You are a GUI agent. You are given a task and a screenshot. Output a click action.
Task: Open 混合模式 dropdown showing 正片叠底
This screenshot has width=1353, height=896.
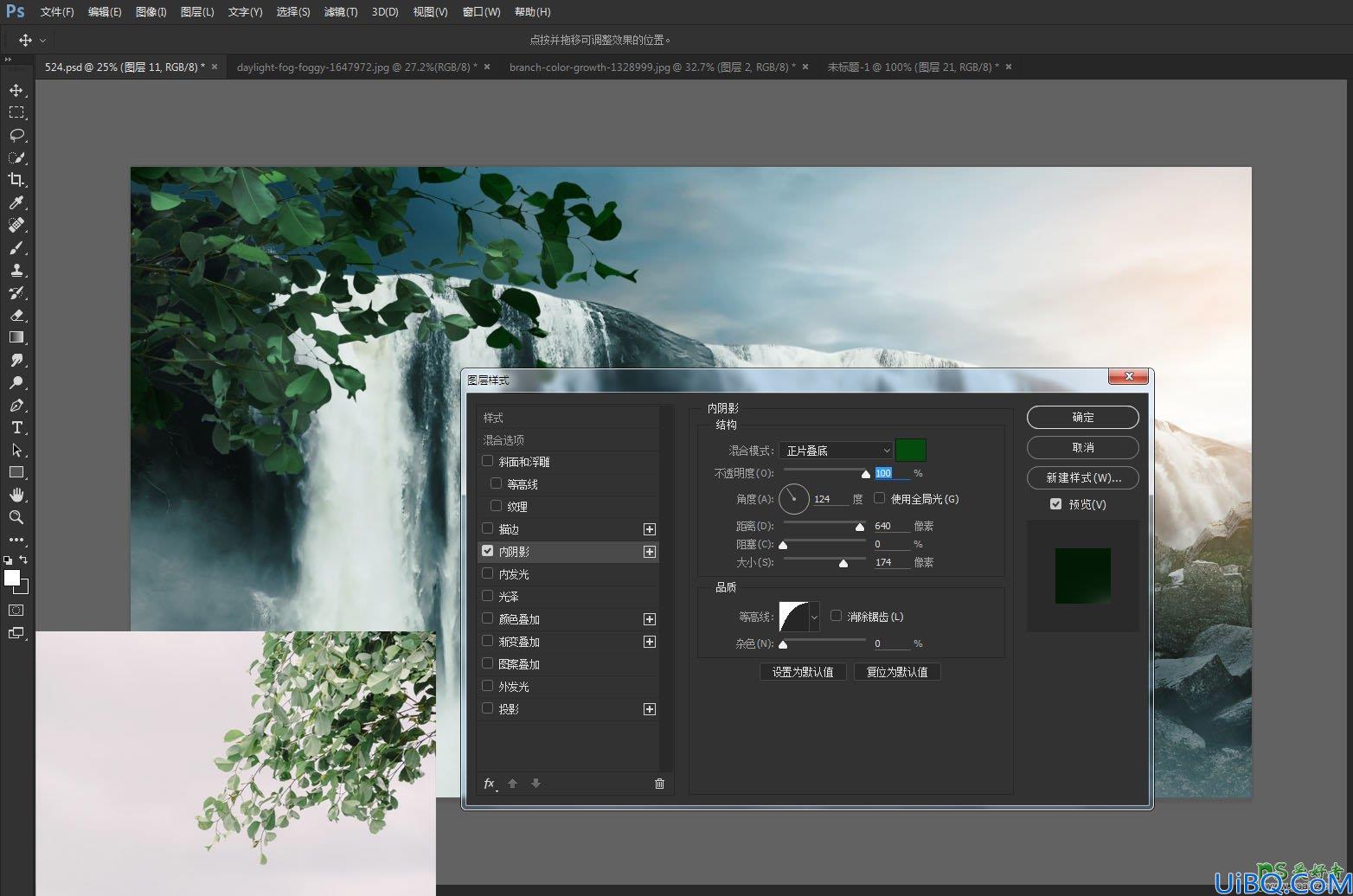pos(836,451)
